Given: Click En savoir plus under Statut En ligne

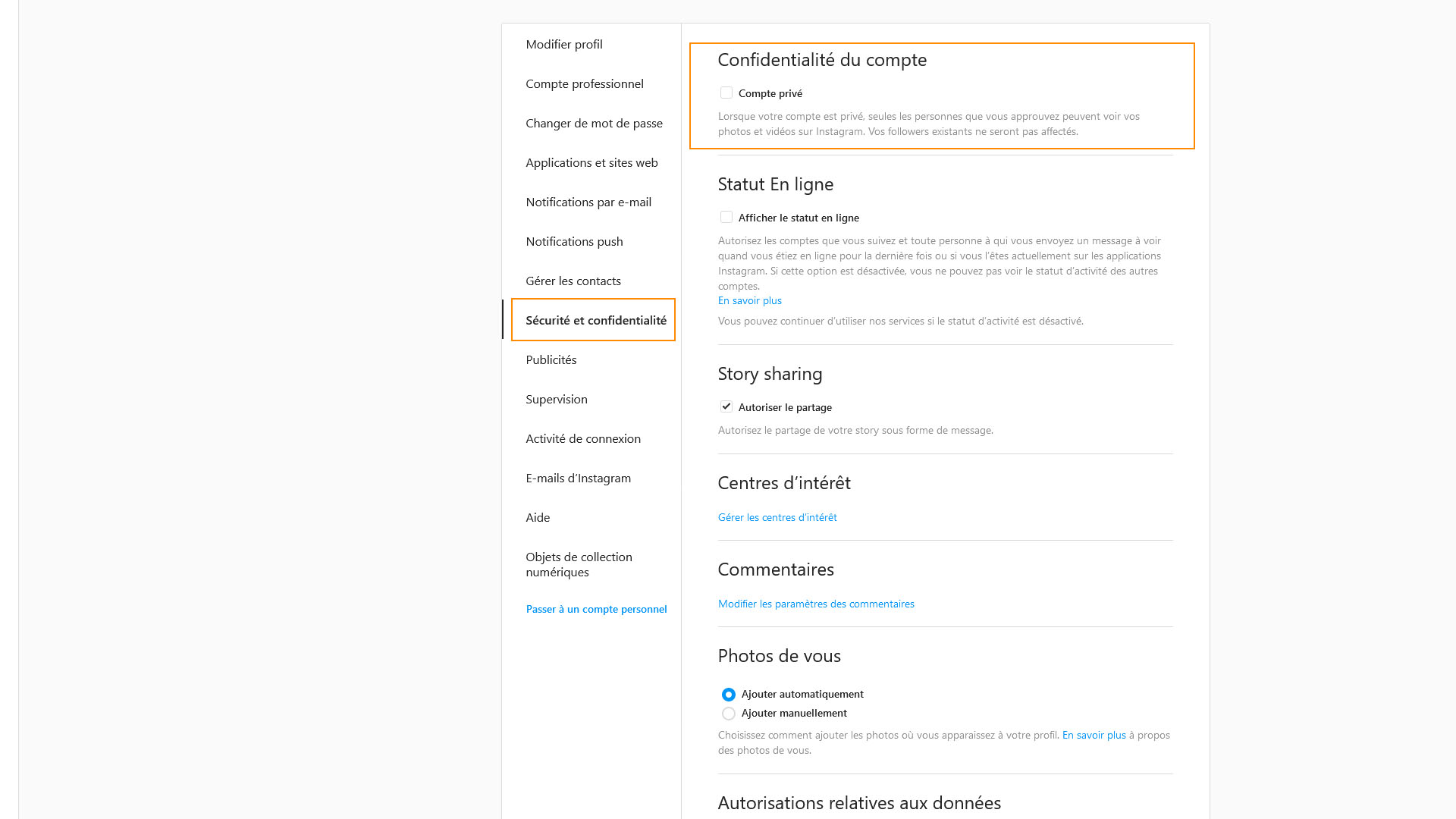Looking at the screenshot, I should (749, 300).
